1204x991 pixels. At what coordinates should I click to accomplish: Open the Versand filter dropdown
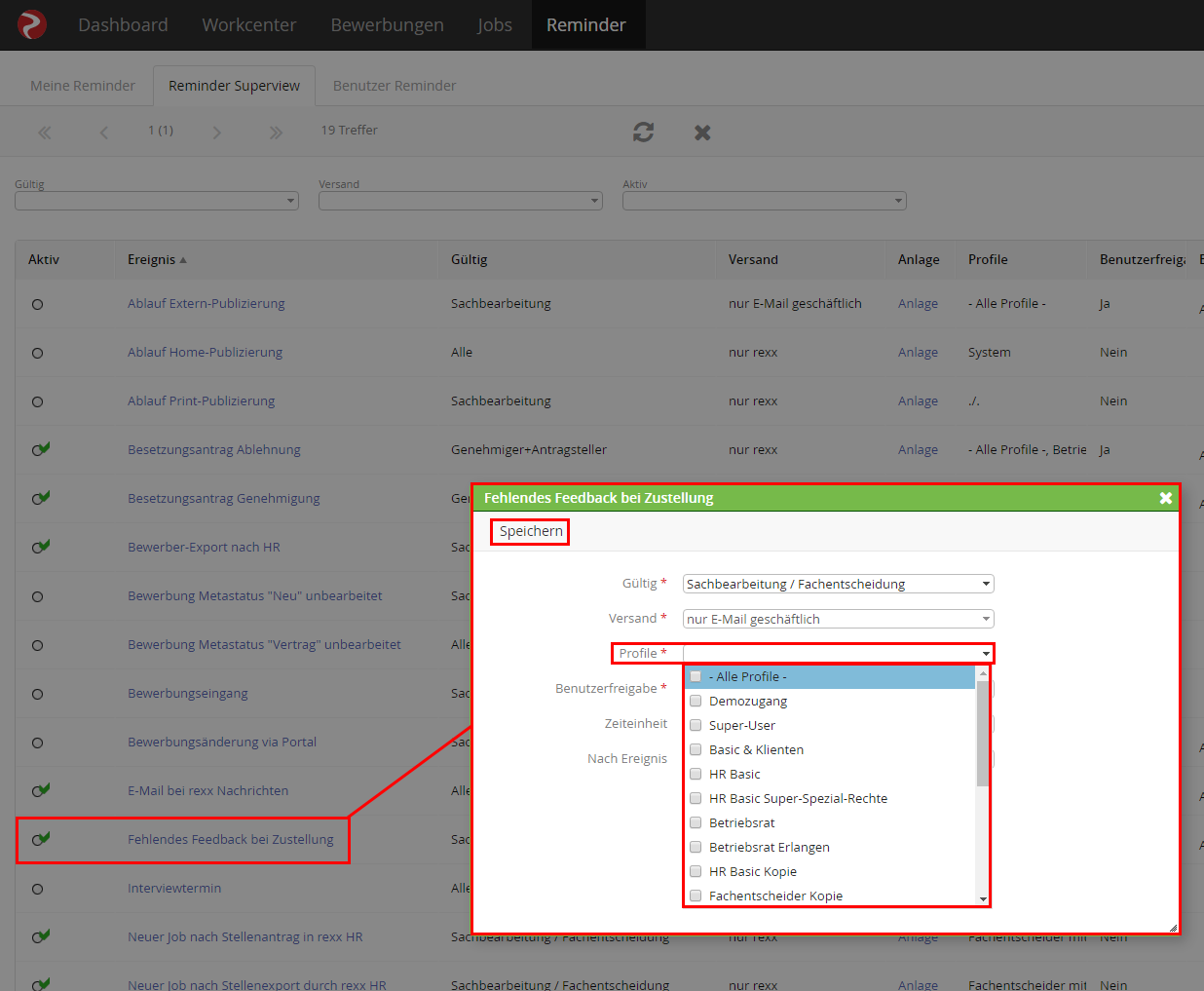click(461, 201)
